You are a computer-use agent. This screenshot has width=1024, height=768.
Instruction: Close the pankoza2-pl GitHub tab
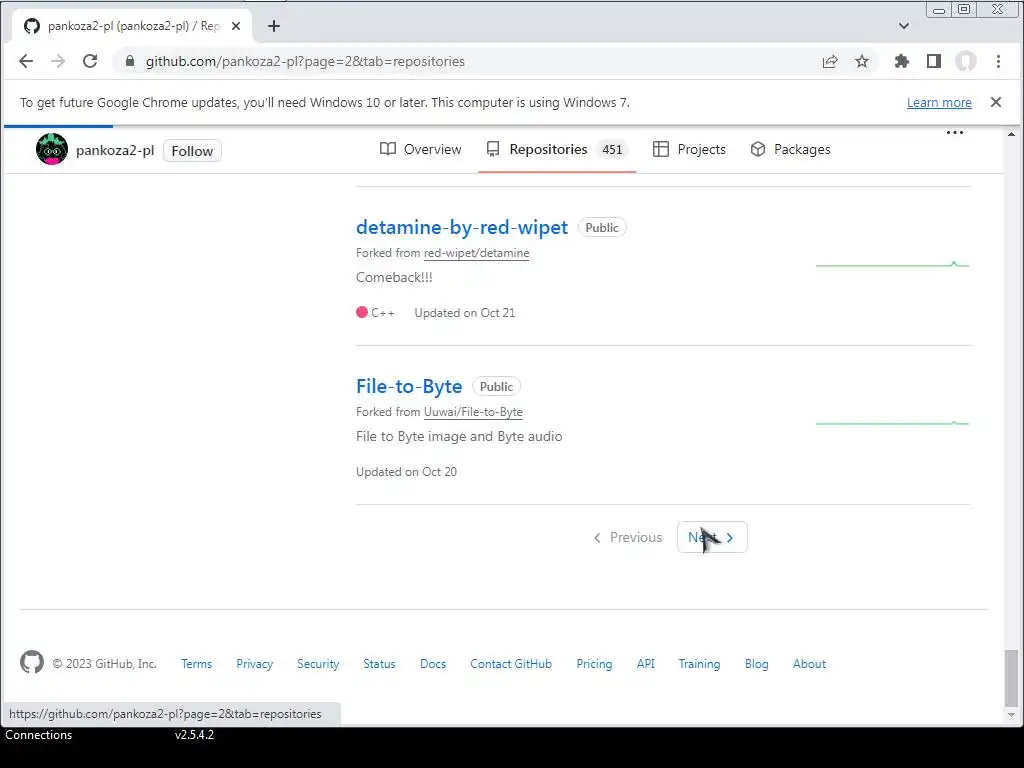coord(236,26)
